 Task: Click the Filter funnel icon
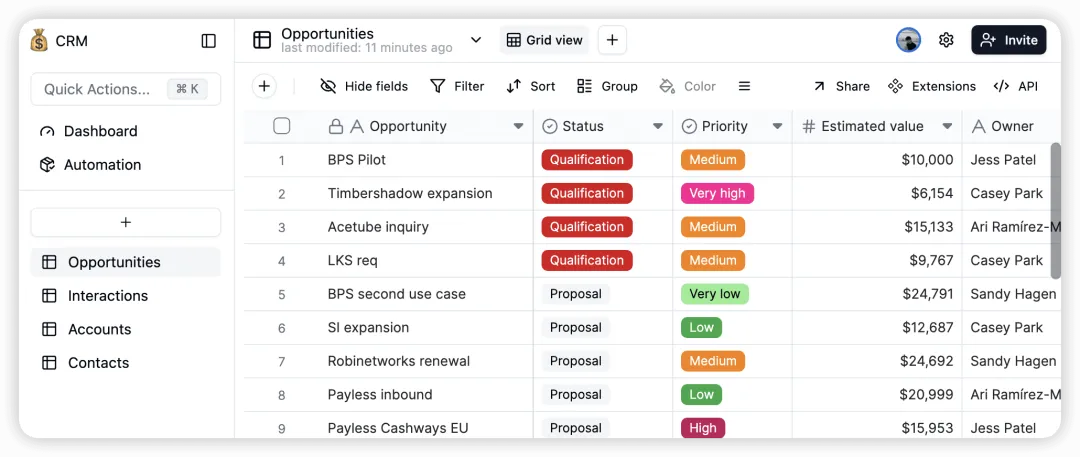(438, 86)
